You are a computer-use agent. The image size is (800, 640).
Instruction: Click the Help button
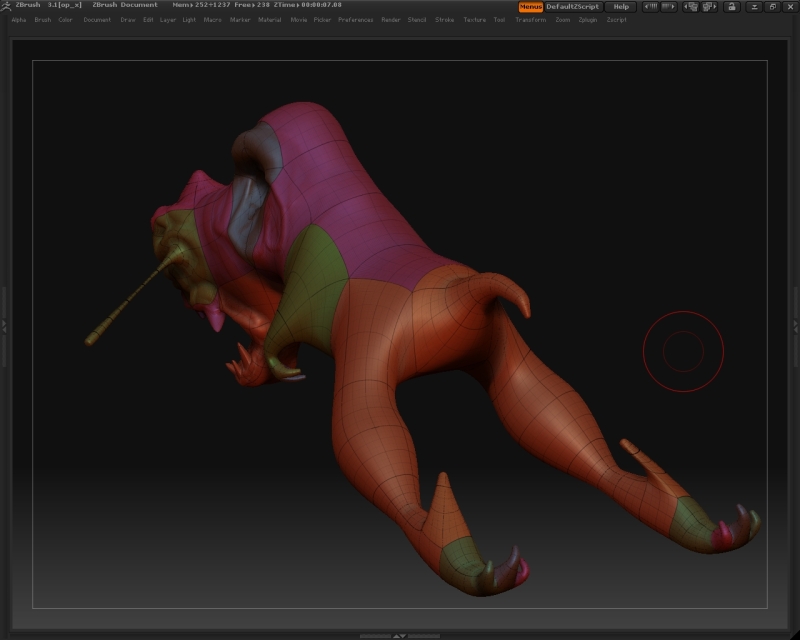click(621, 7)
